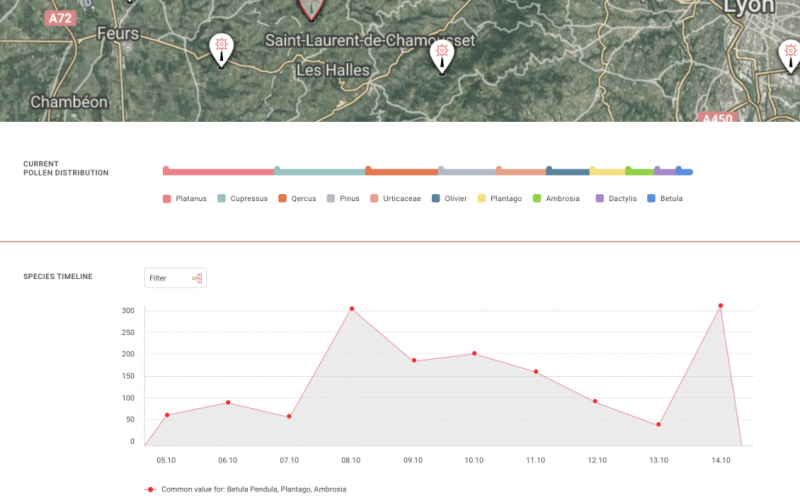
Task: Click the Lyon city label on the map
Action: pos(749,7)
